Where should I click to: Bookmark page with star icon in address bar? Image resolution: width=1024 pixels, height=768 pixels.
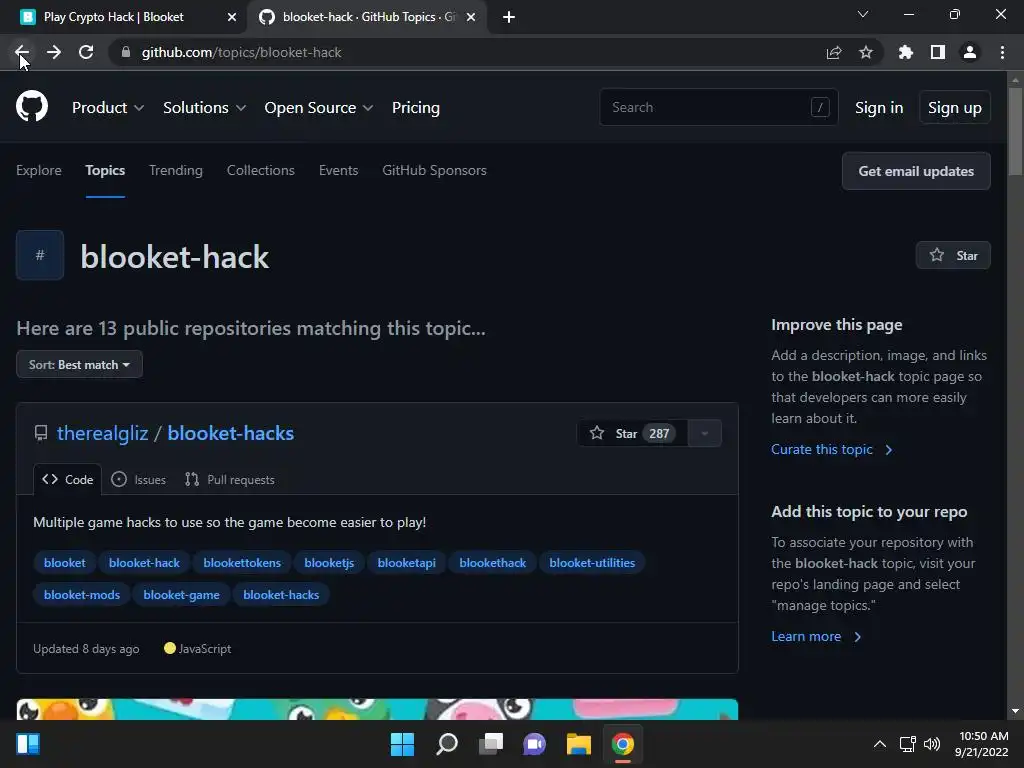[x=866, y=52]
